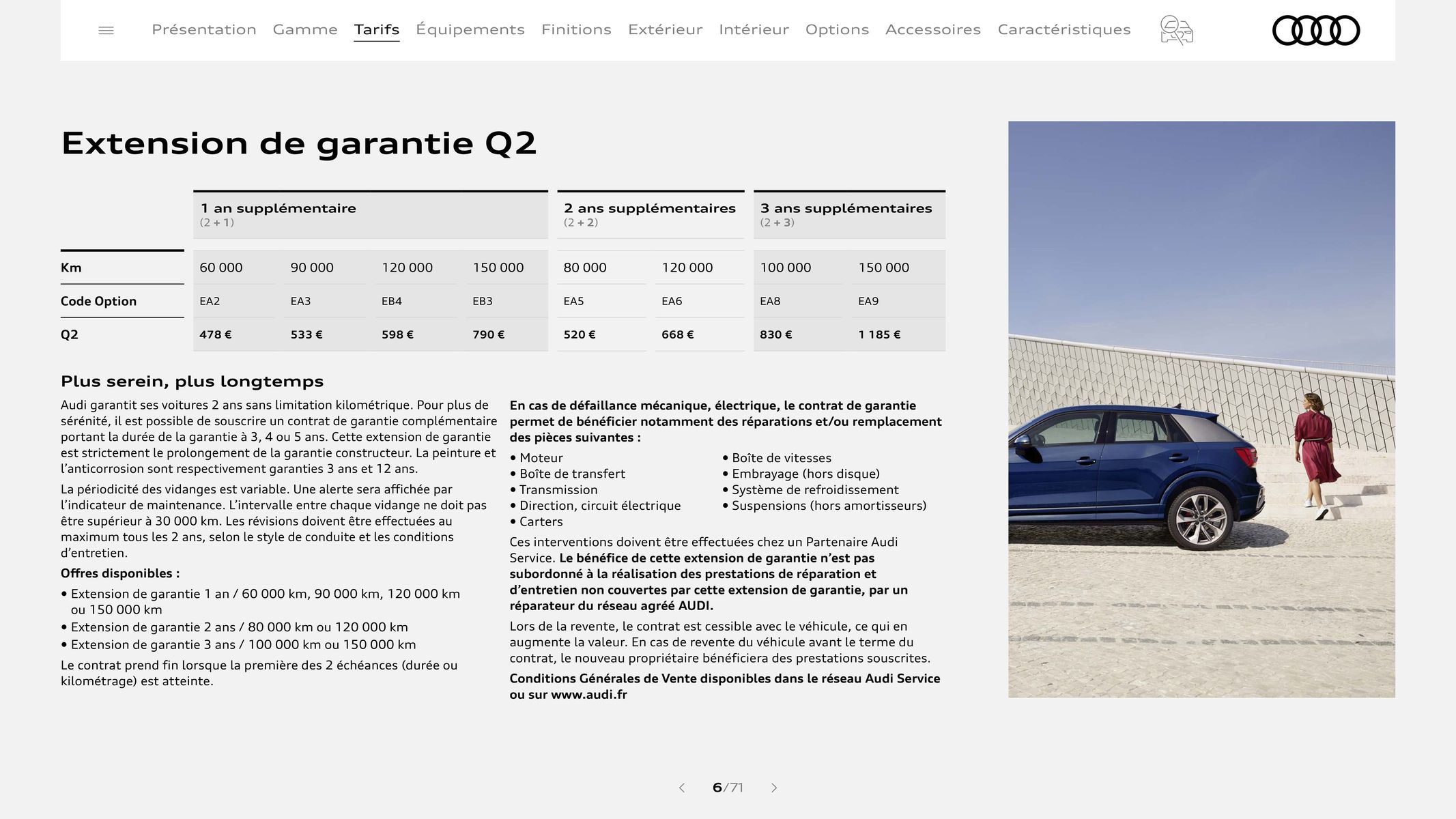Open the Caractéristiques tab
Viewport: 1456px width, 819px height.
pyautogui.click(x=1064, y=29)
